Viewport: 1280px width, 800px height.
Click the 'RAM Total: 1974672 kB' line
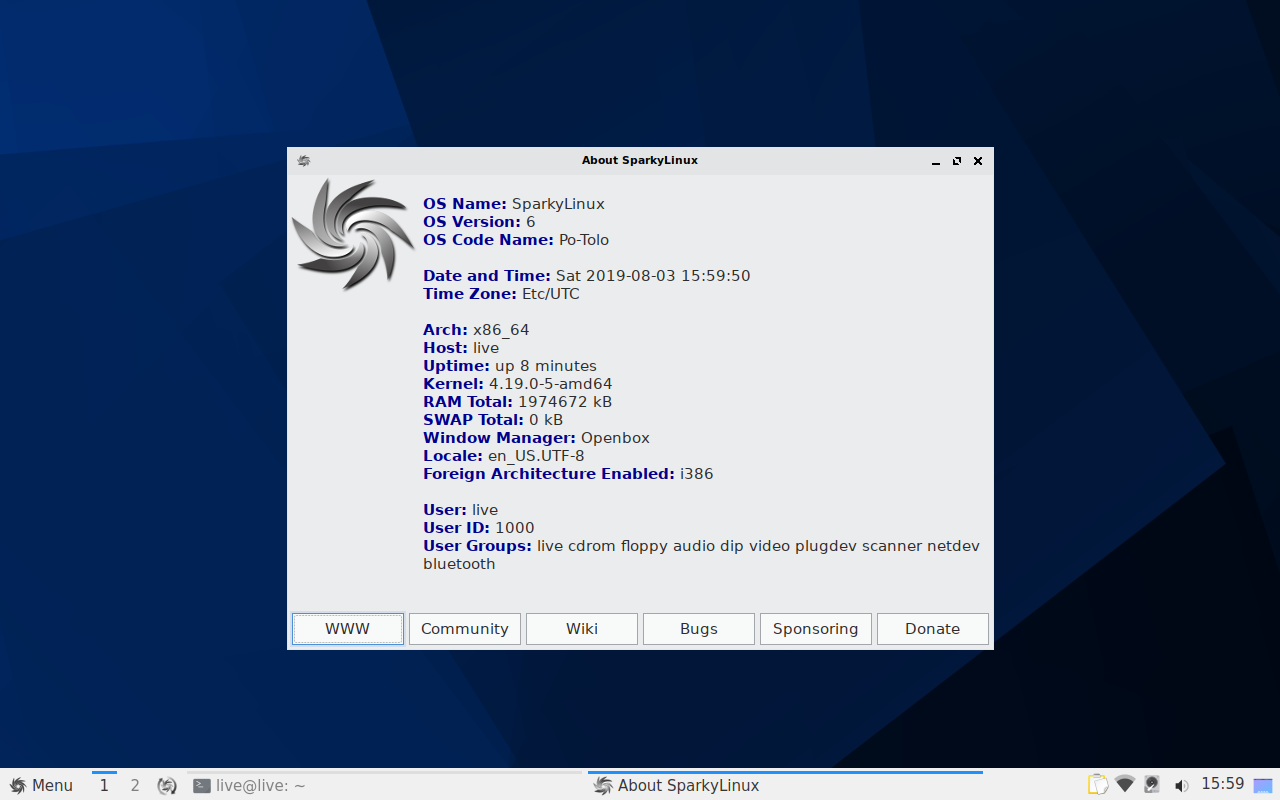point(518,402)
